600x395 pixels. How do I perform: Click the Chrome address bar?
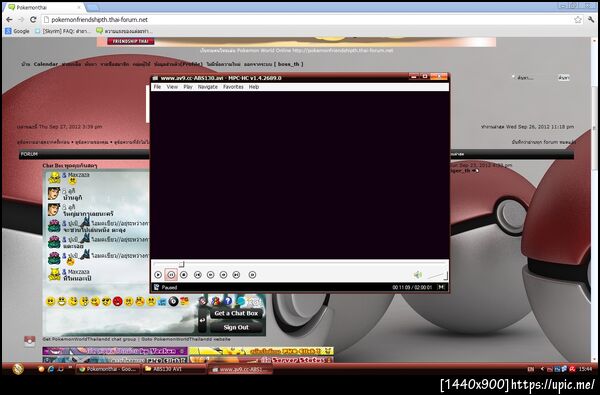click(x=306, y=20)
